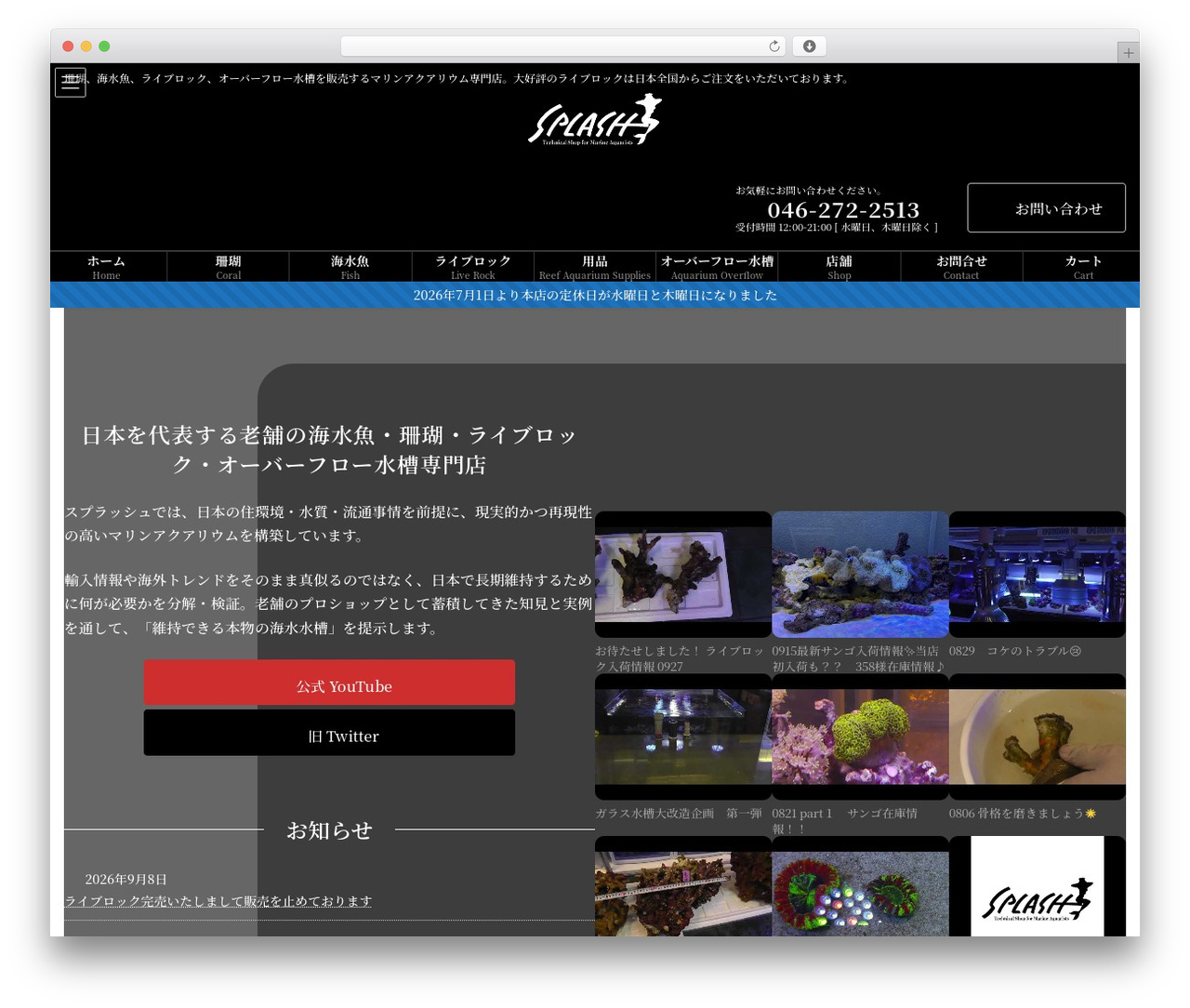Open a new tab with plus button
1190x1008 pixels.
pyautogui.click(x=1128, y=53)
